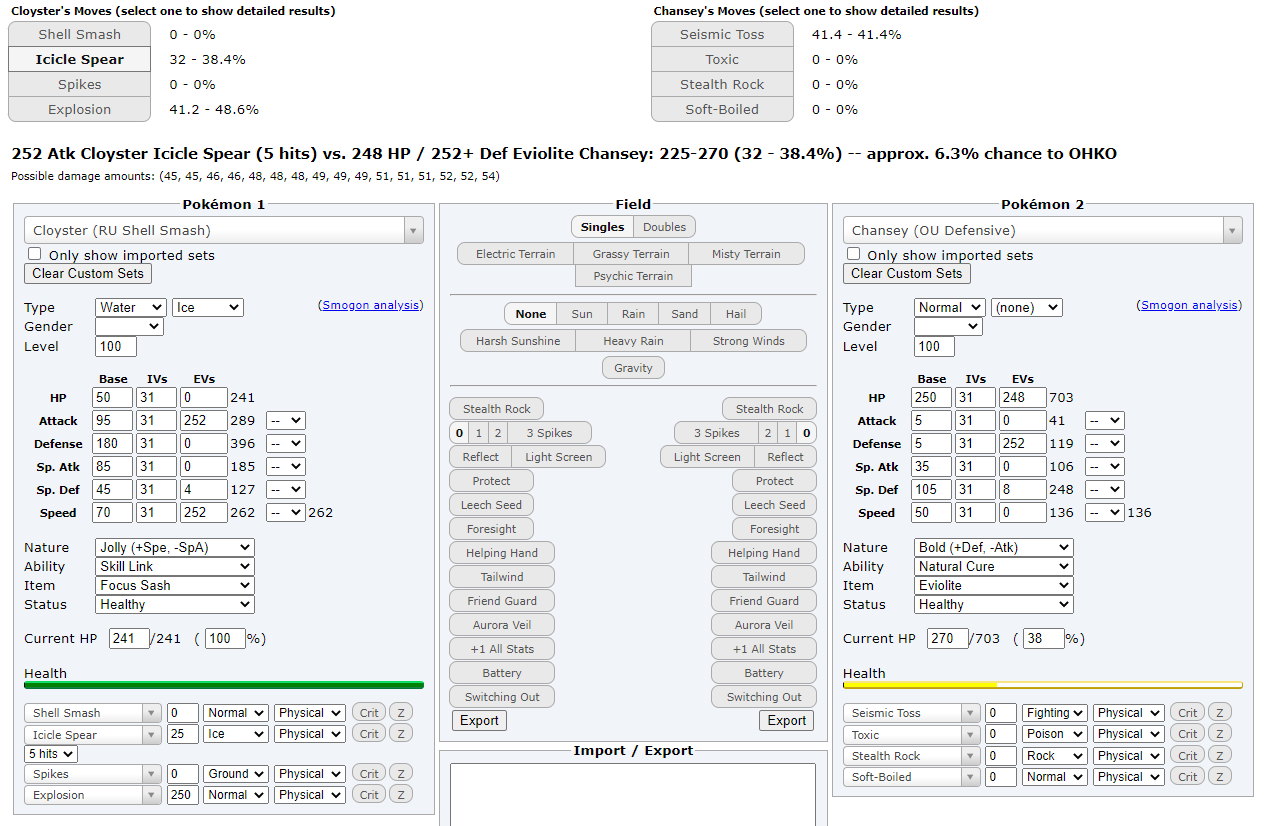Choose Strong Winds weather

(748, 341)
